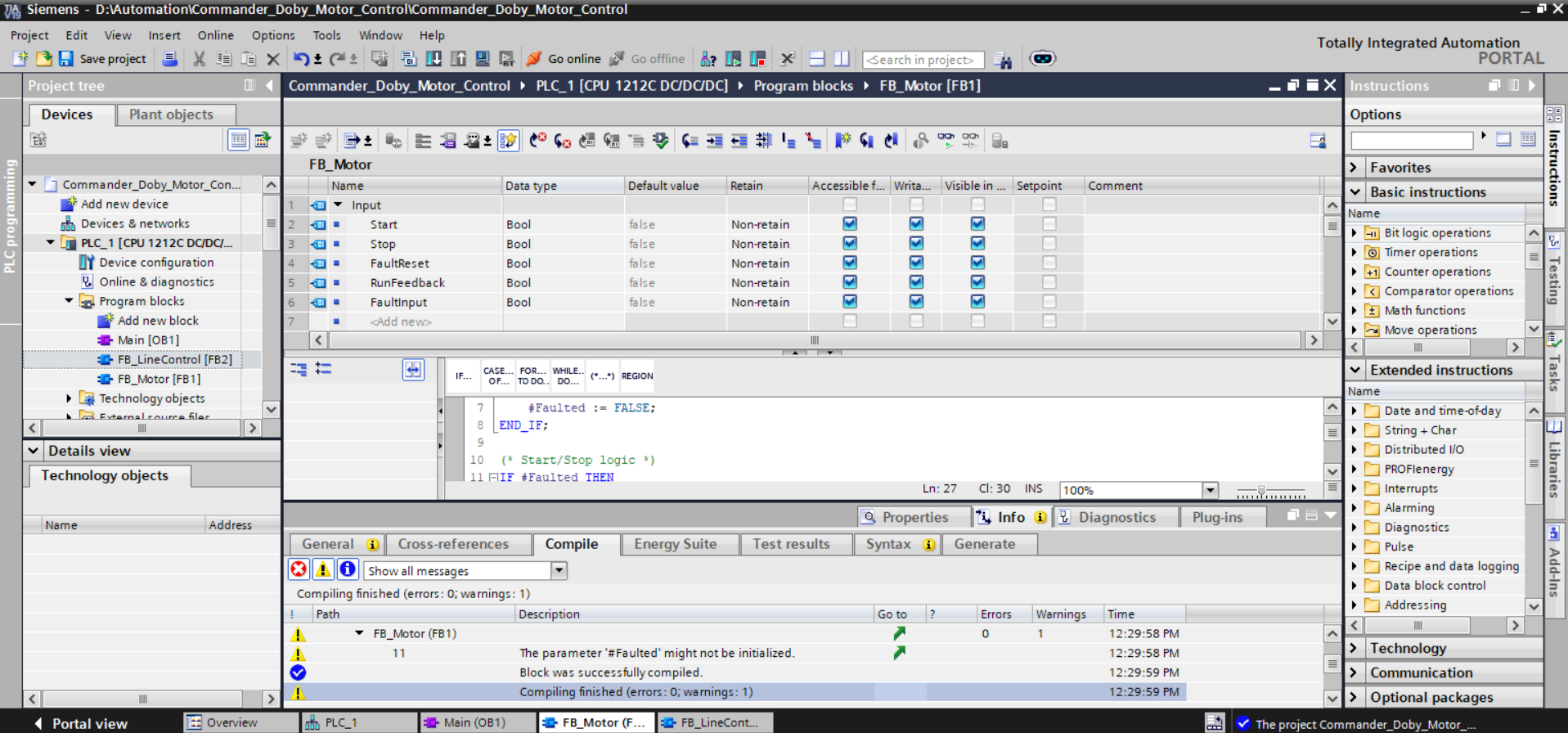Expand Favorites section in Instructions
The height and width of the screenshot is (733, 1568).
(1355, 167)
